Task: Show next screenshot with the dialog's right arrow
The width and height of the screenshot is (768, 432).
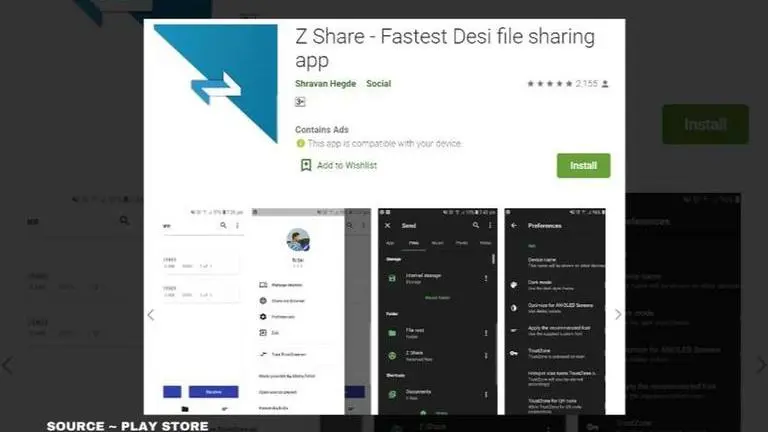Action: [x=618, y=314]
